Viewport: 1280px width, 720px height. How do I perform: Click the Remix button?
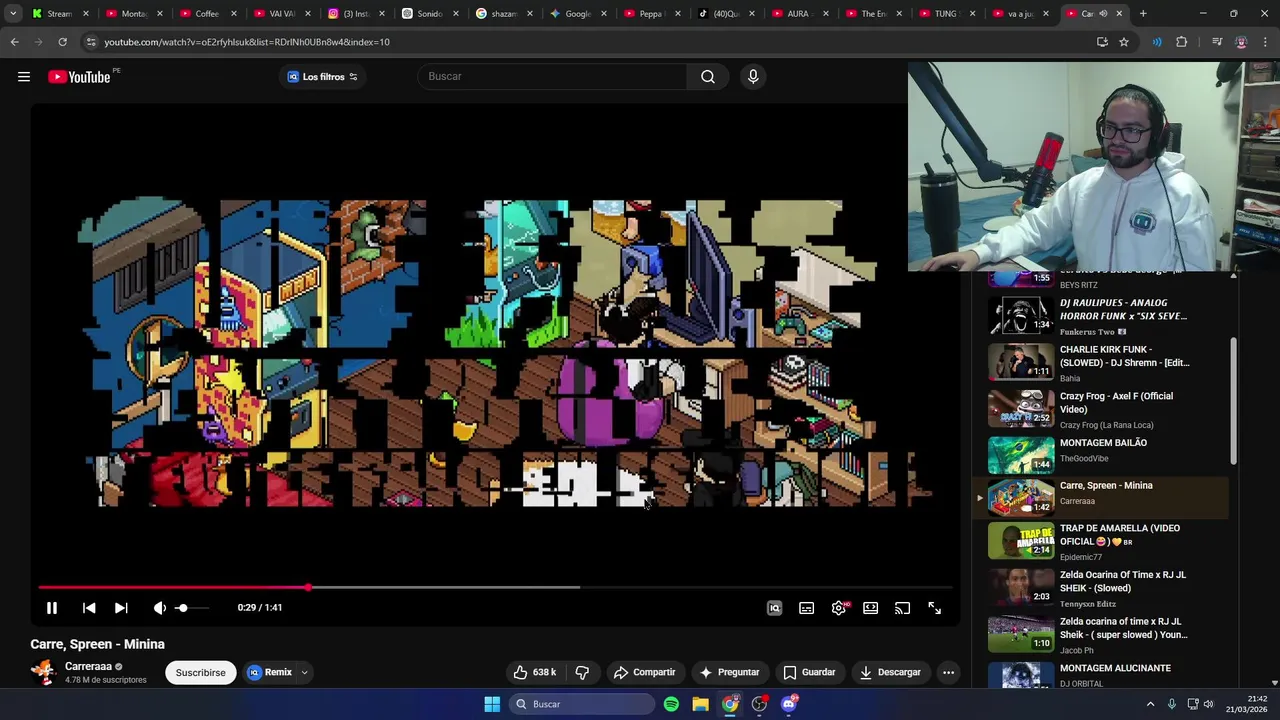pos(270,672)
